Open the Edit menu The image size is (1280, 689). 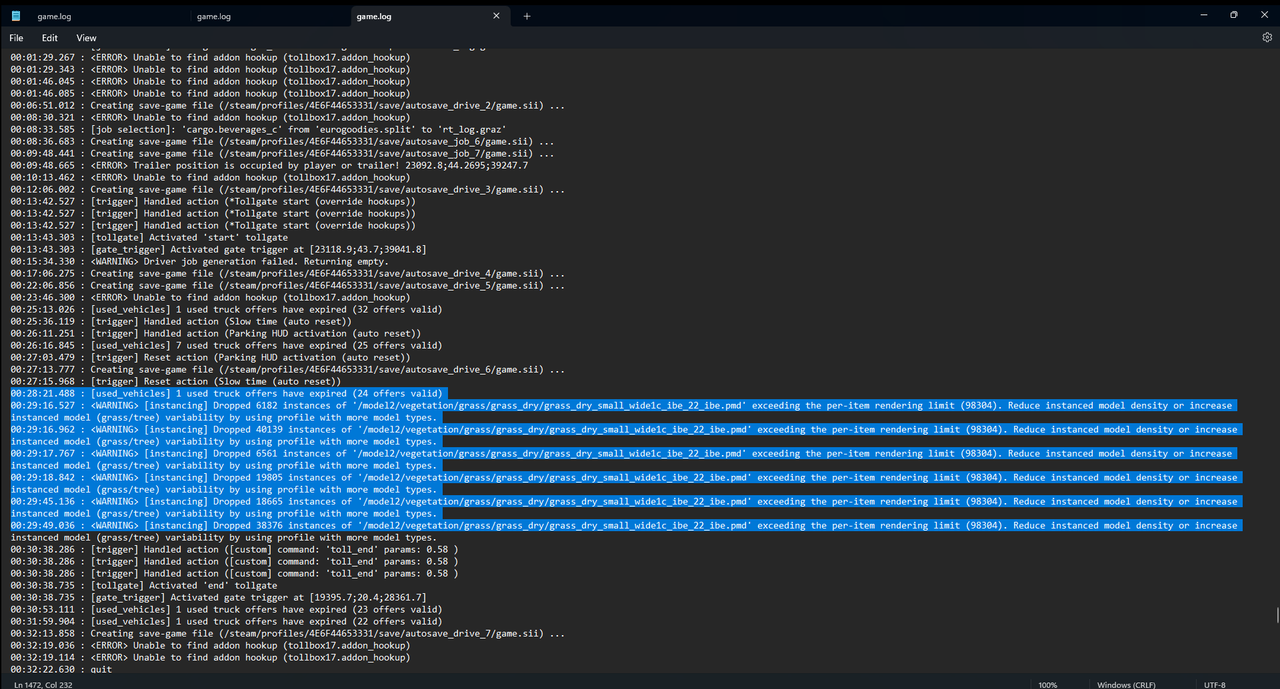tap(50, 38)
